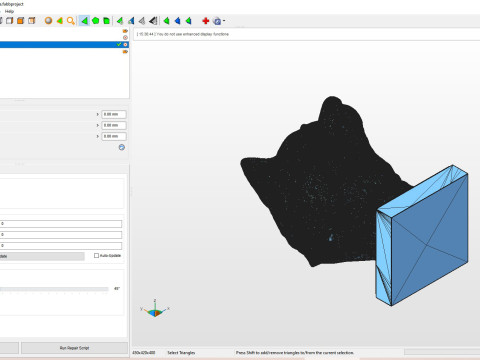Open the Help menu
480x360 pixels.
(9, 11)
